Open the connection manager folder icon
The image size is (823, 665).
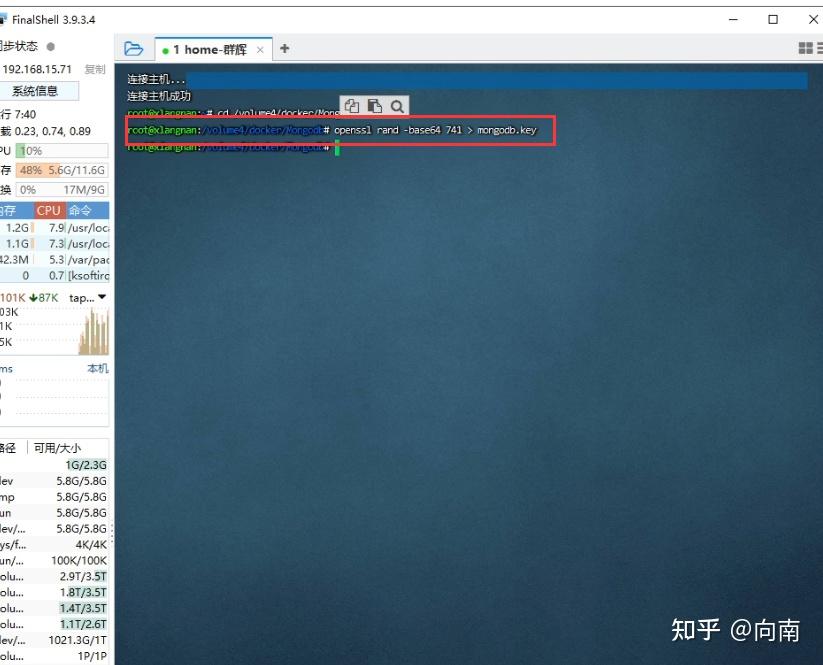tap(134, 48)
